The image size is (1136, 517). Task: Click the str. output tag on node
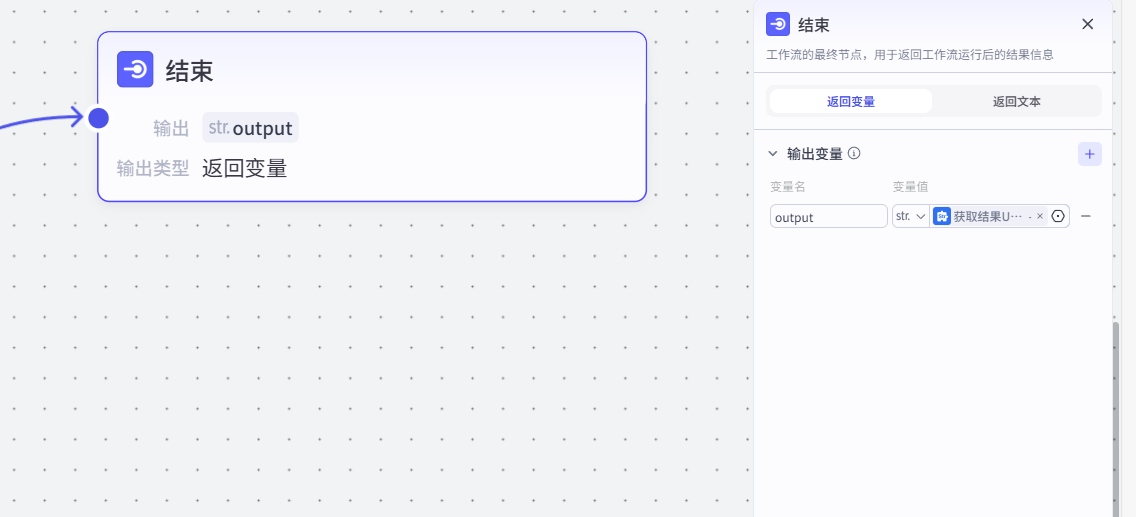coord(251,128)
